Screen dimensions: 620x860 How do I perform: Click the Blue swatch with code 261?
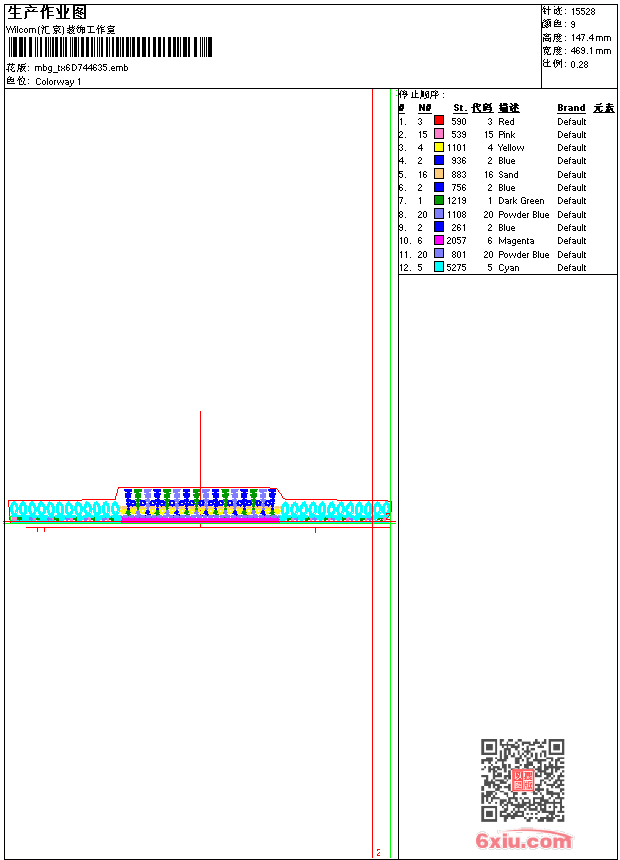[439, 227]
